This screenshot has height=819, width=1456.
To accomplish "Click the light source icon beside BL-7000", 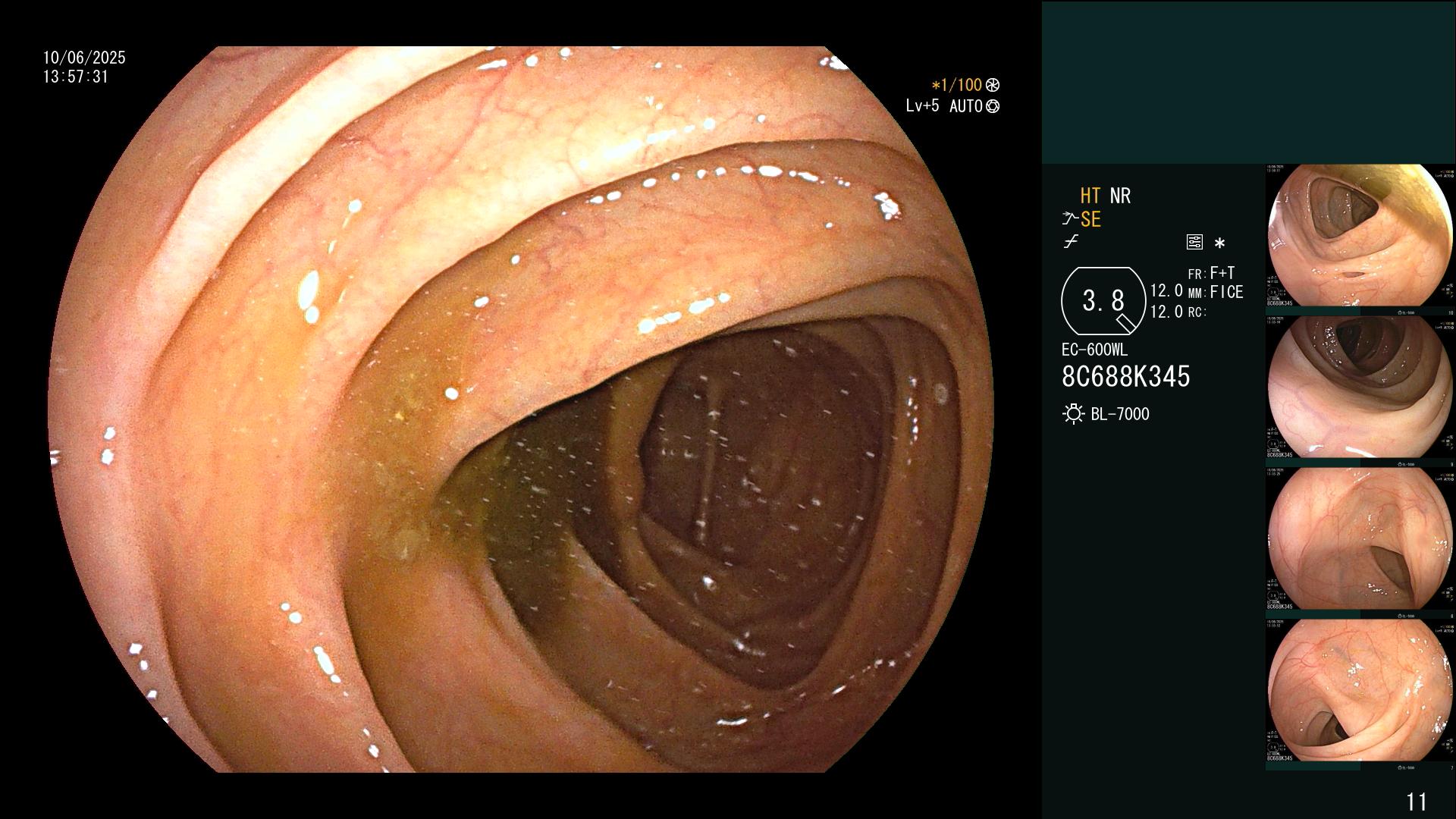I will 1073,414.
